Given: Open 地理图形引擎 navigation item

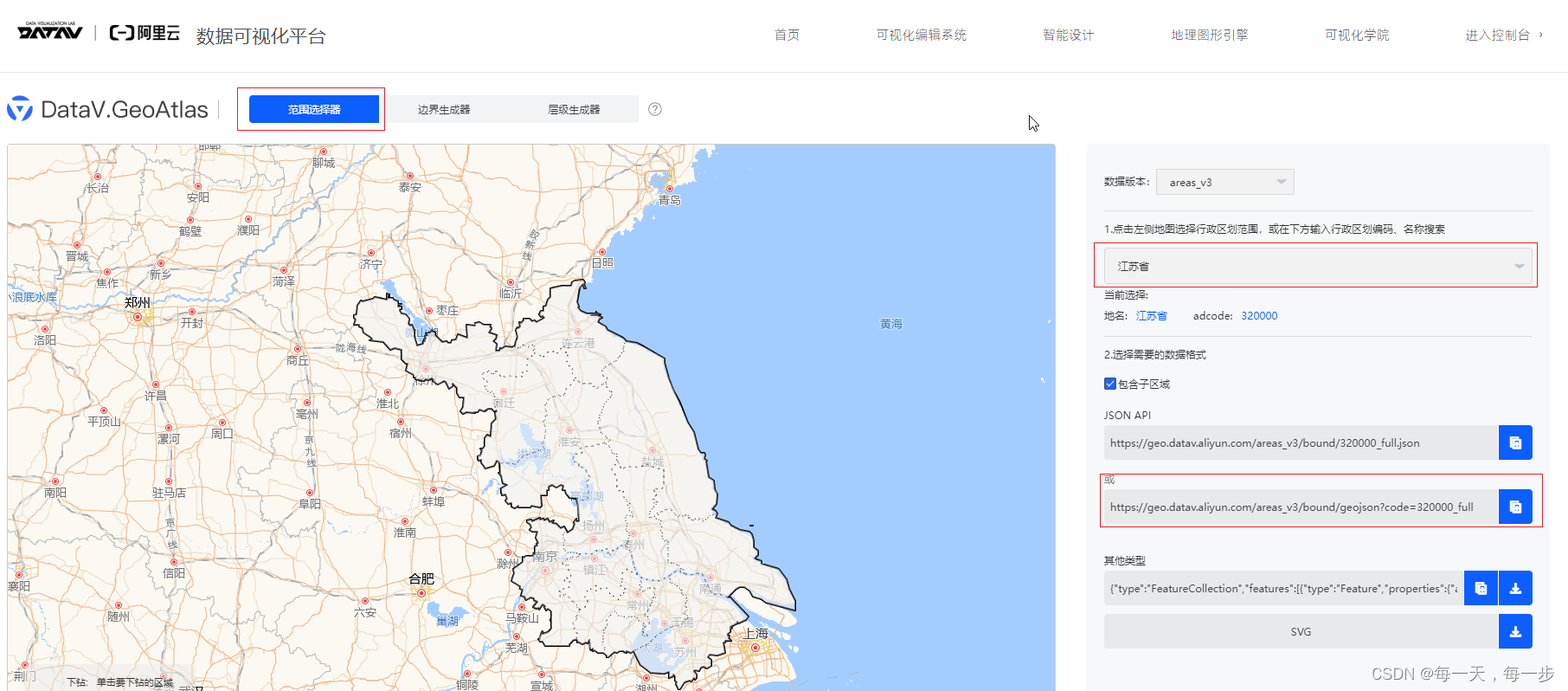Looking at the screenshot, I should coord(1209,35).
